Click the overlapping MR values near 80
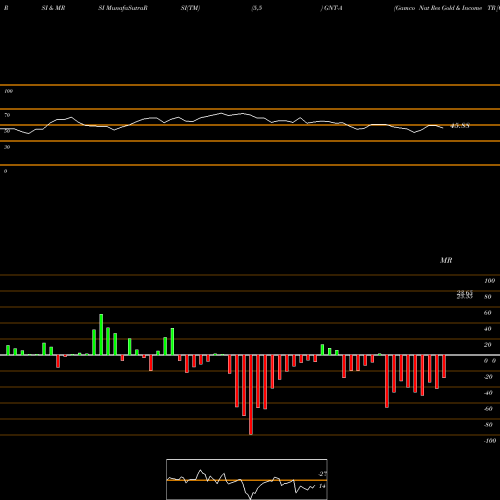The width and height of the screenshot is (500, 500). [465, 295]
